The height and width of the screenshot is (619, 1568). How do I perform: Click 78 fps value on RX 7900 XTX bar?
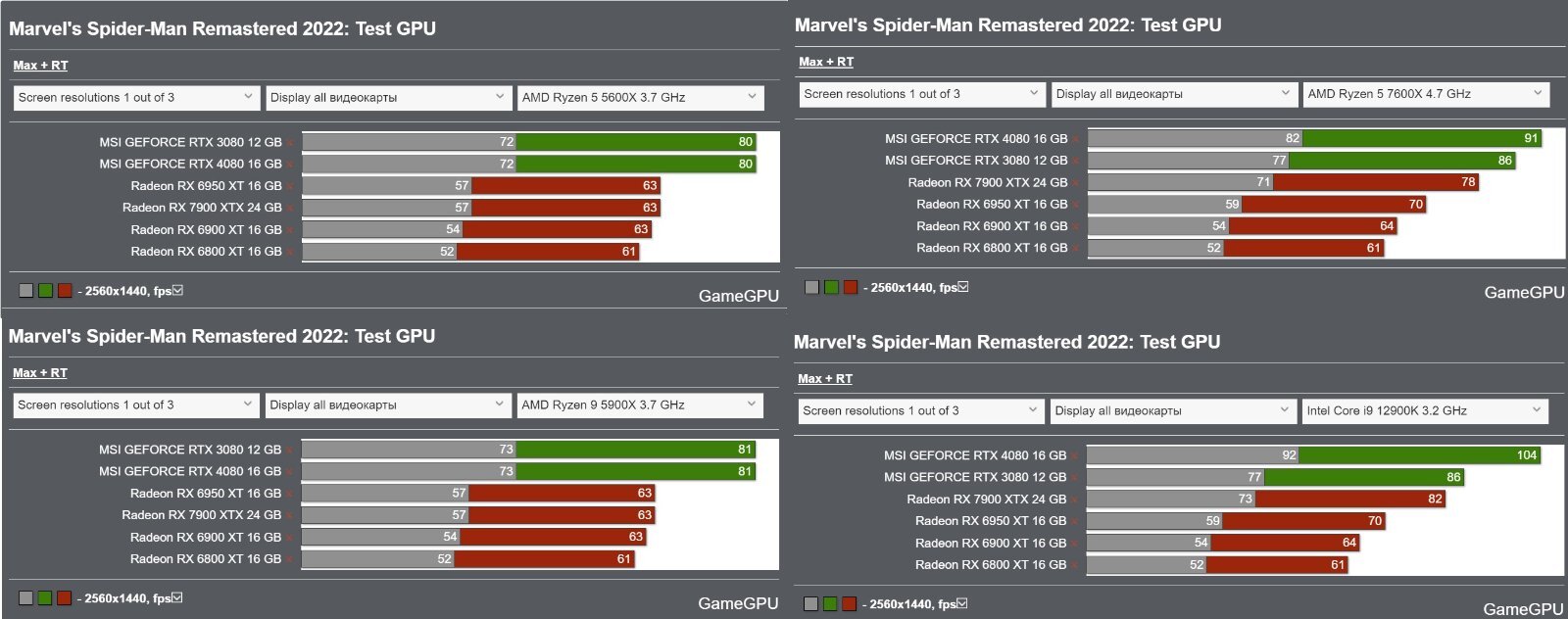[x=1468, y=182]
